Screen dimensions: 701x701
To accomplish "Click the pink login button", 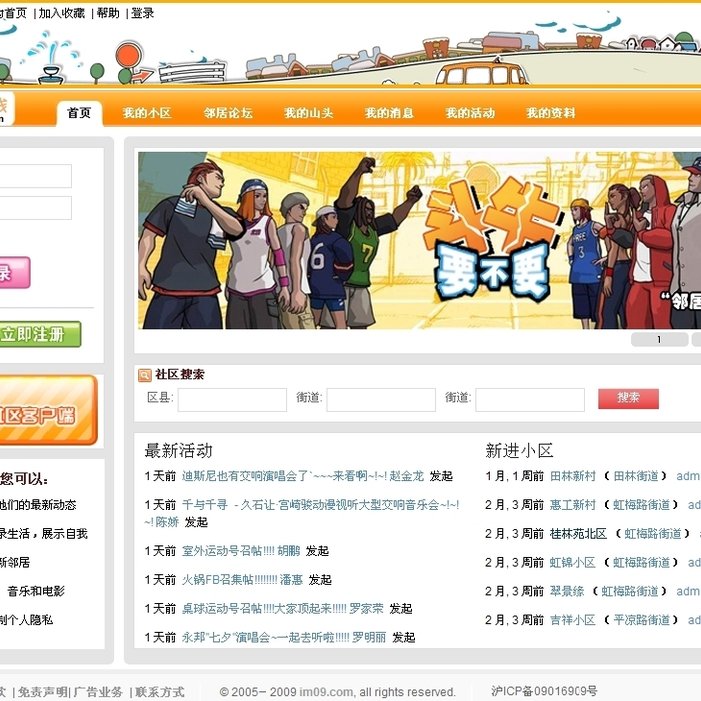I will pos(14,272).
